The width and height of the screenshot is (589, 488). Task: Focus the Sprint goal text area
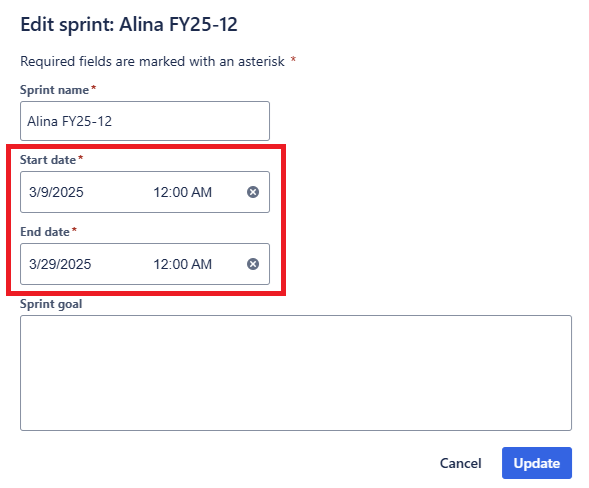point(296,373)
